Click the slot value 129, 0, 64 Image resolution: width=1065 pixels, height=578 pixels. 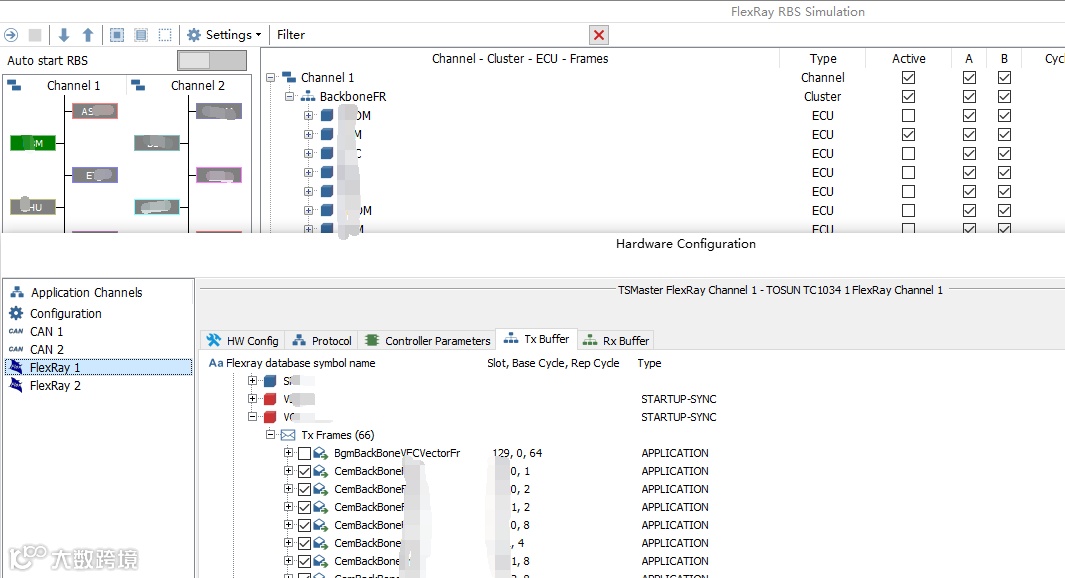518,453
